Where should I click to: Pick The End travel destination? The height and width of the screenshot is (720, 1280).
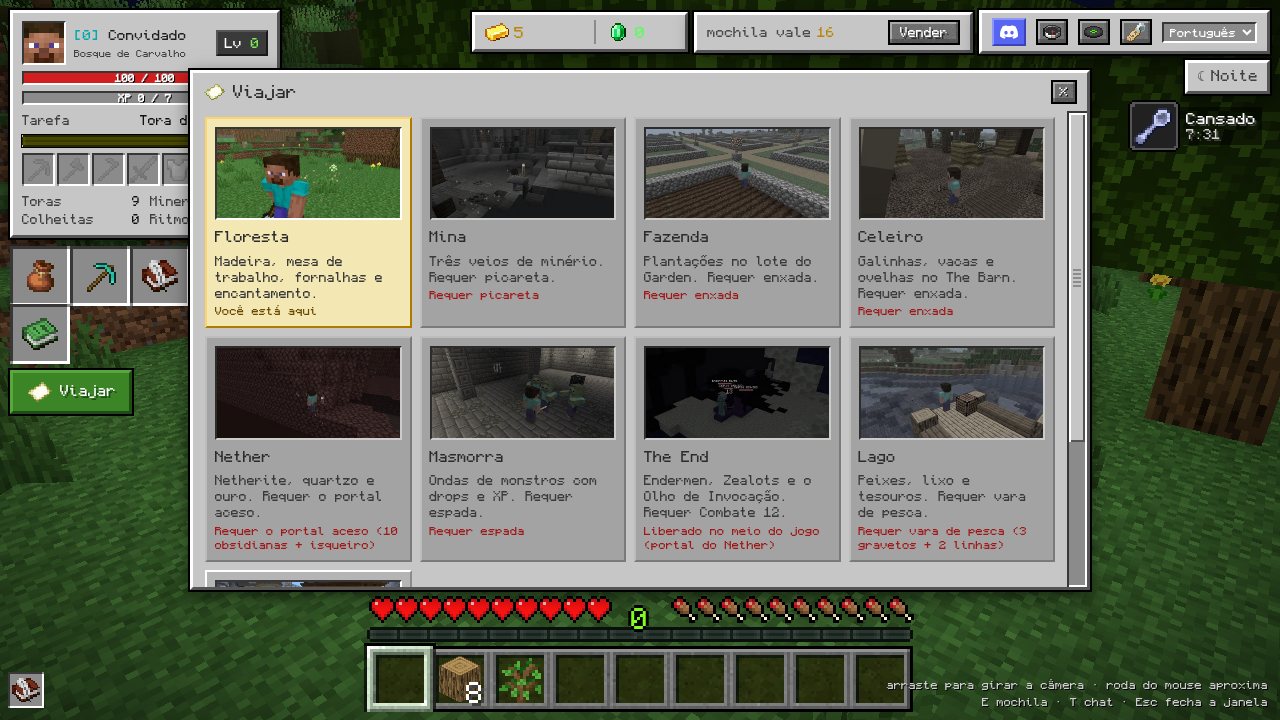coord(737,449)
